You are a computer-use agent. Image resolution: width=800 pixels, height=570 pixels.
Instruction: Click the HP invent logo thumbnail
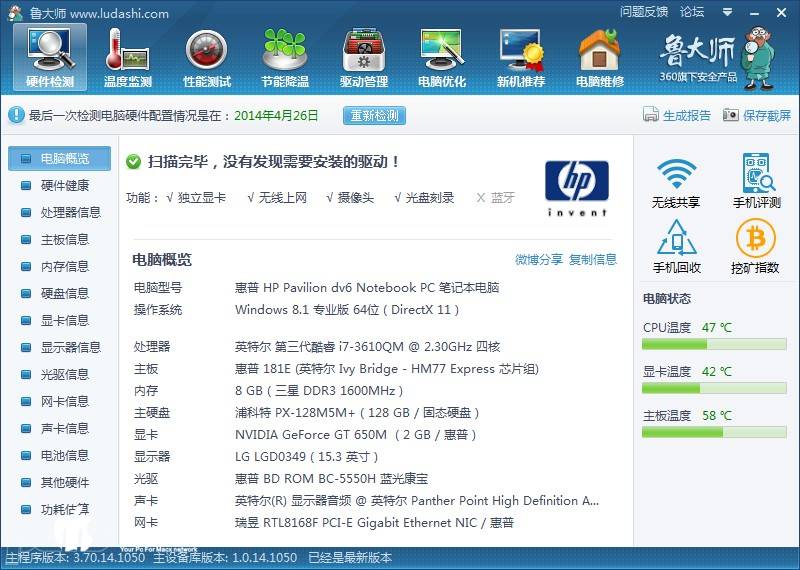click(576, 187)
